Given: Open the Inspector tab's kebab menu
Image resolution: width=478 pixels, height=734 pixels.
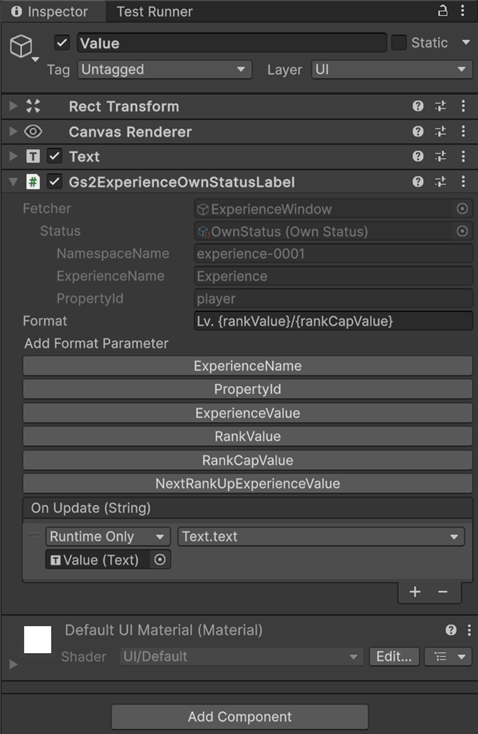Looking at the screenshot, I should 463,11.
